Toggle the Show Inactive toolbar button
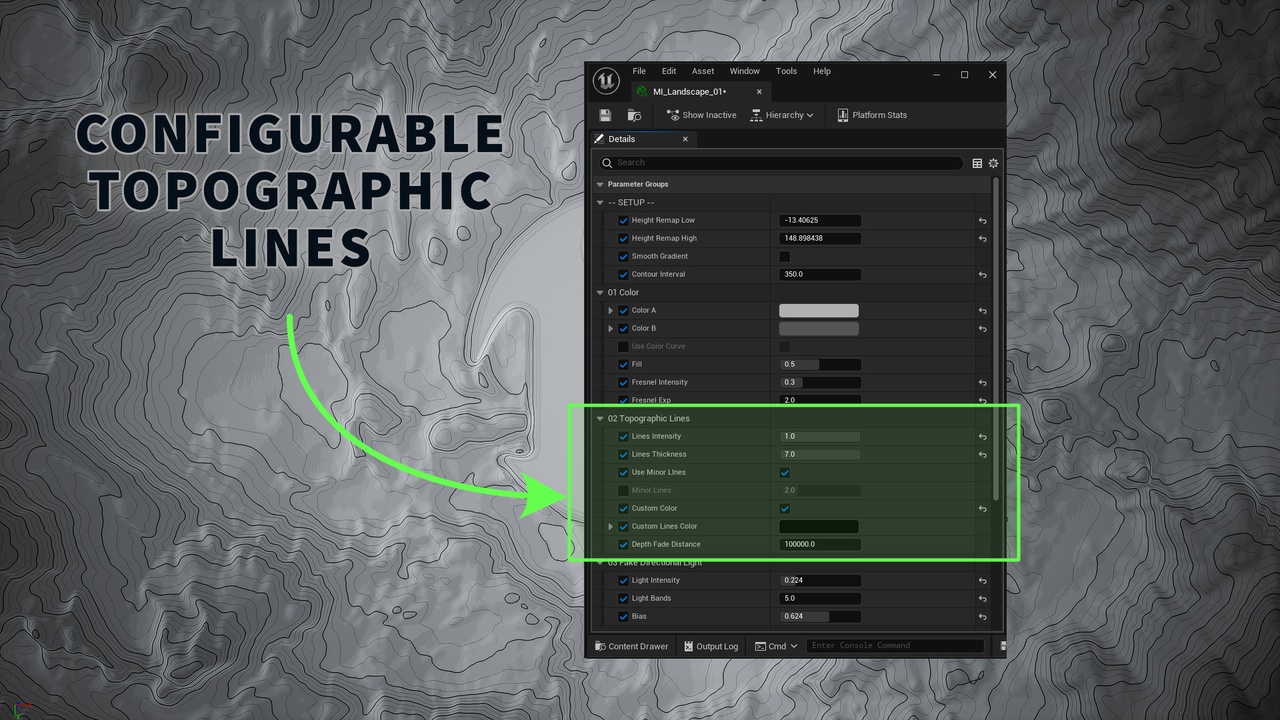 point(701,115)
